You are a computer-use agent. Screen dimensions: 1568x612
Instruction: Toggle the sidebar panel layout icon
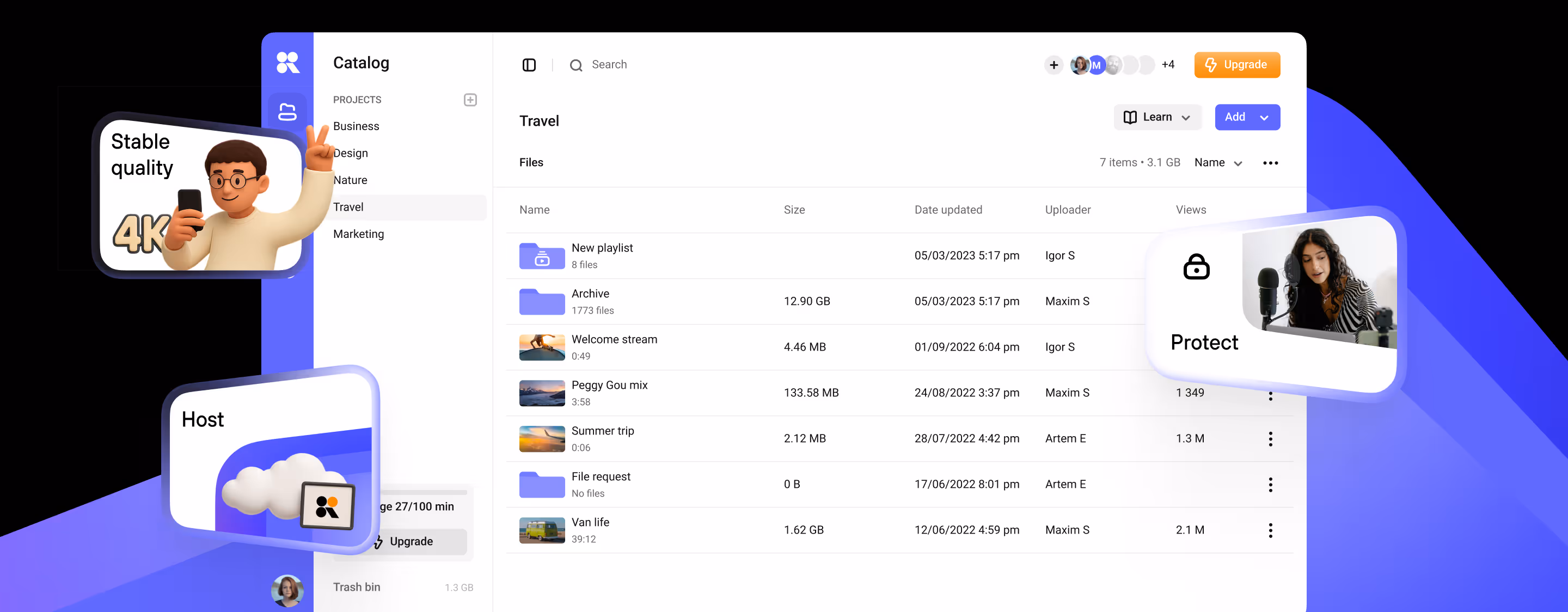coord(529,65)
